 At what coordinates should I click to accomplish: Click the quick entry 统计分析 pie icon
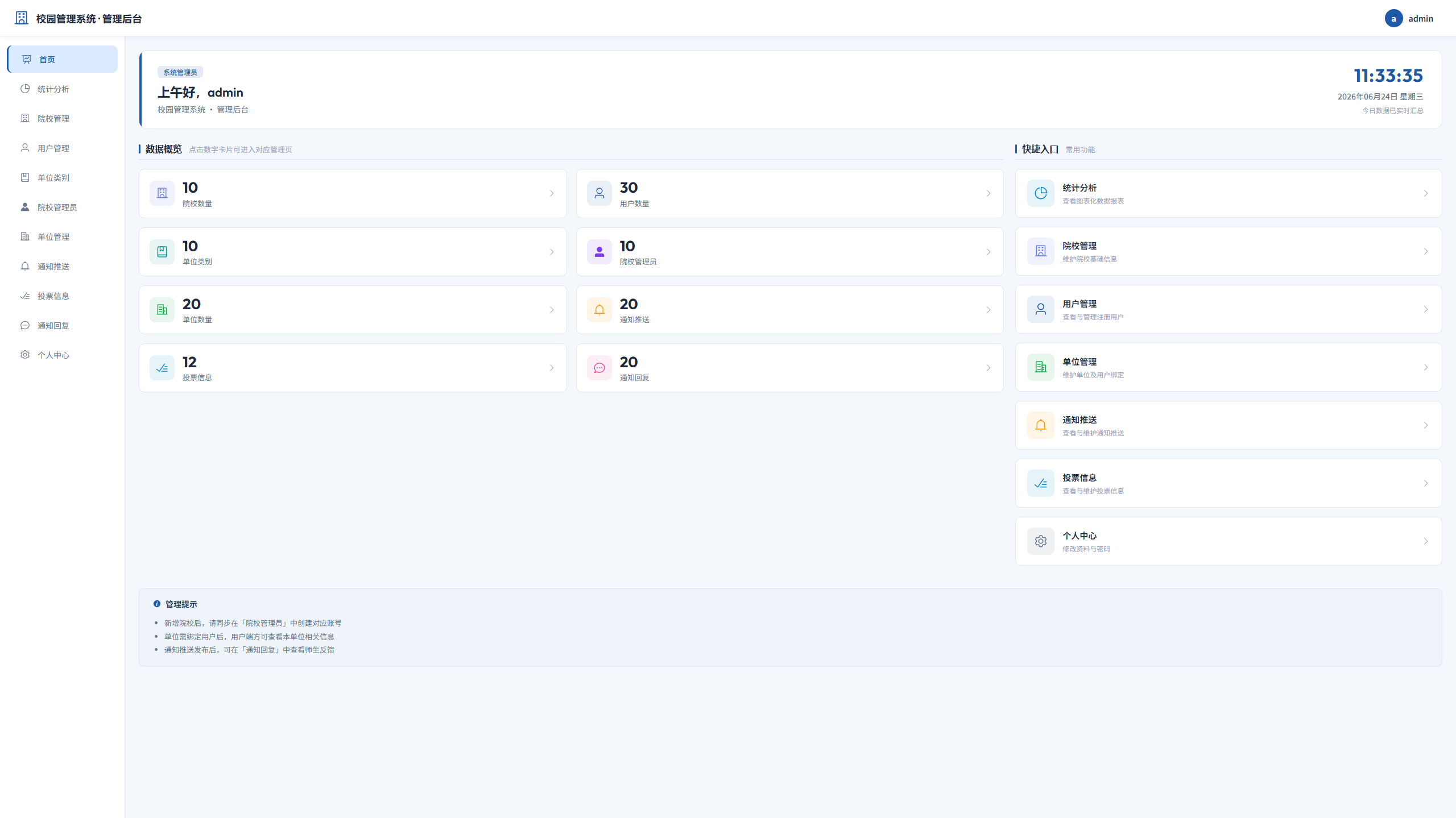click(x=1041, y=193)
